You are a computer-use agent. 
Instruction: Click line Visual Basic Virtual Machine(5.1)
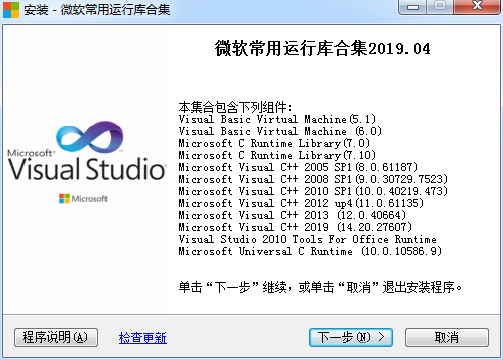click(x=277, y=119)
